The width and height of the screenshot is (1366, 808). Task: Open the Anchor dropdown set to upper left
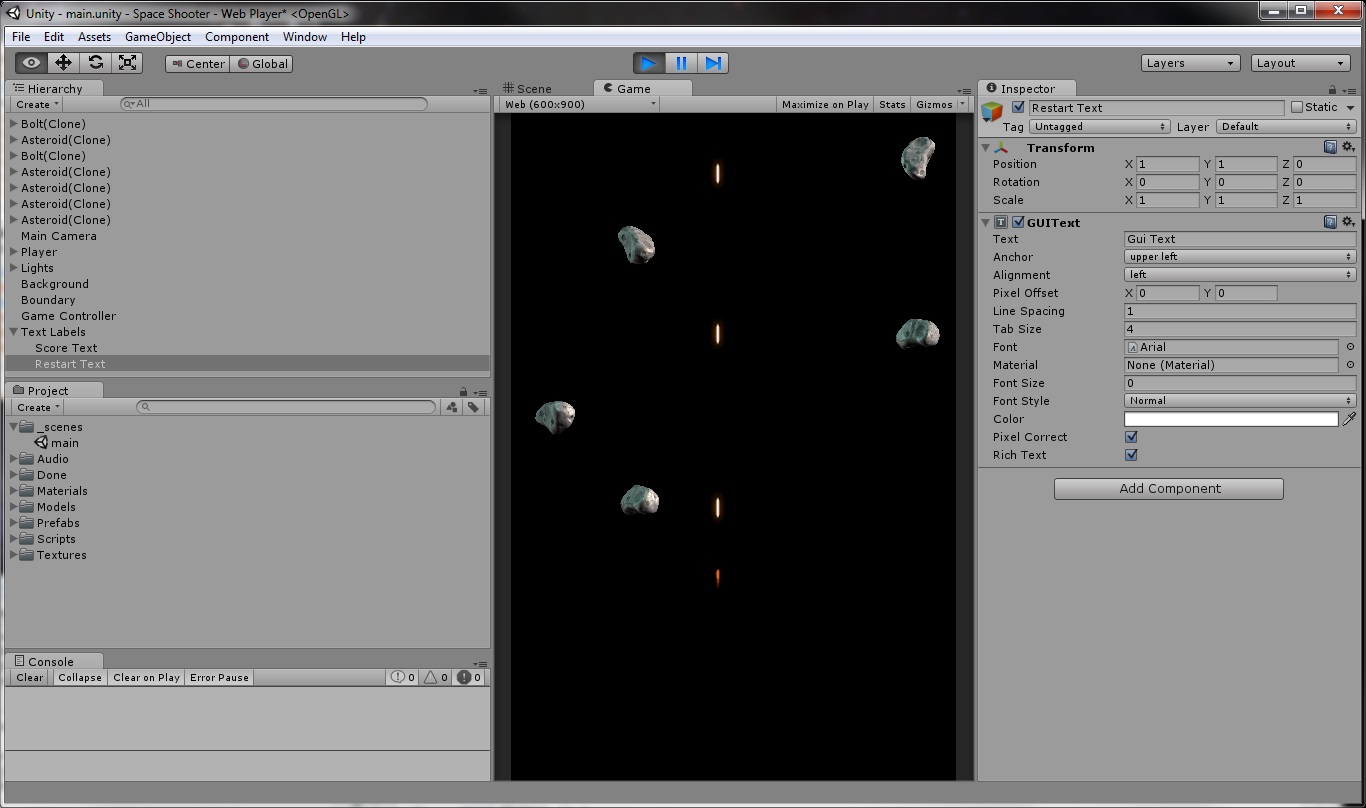pos(1239,257)
